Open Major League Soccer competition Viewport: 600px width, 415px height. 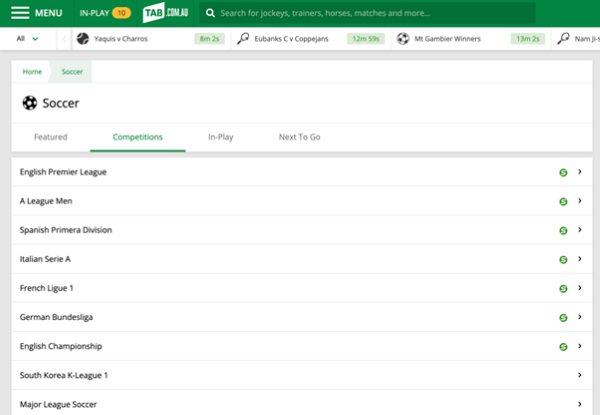[x=302, y=403]
